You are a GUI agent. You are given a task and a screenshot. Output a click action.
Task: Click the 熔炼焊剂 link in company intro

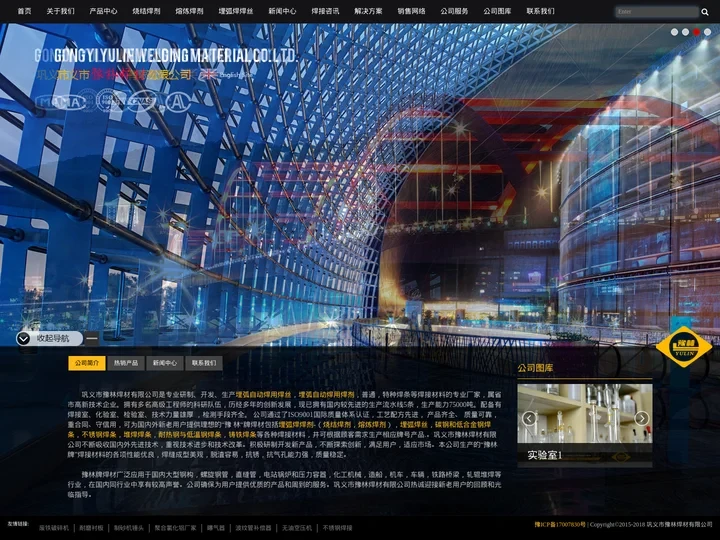pos(372,425)
